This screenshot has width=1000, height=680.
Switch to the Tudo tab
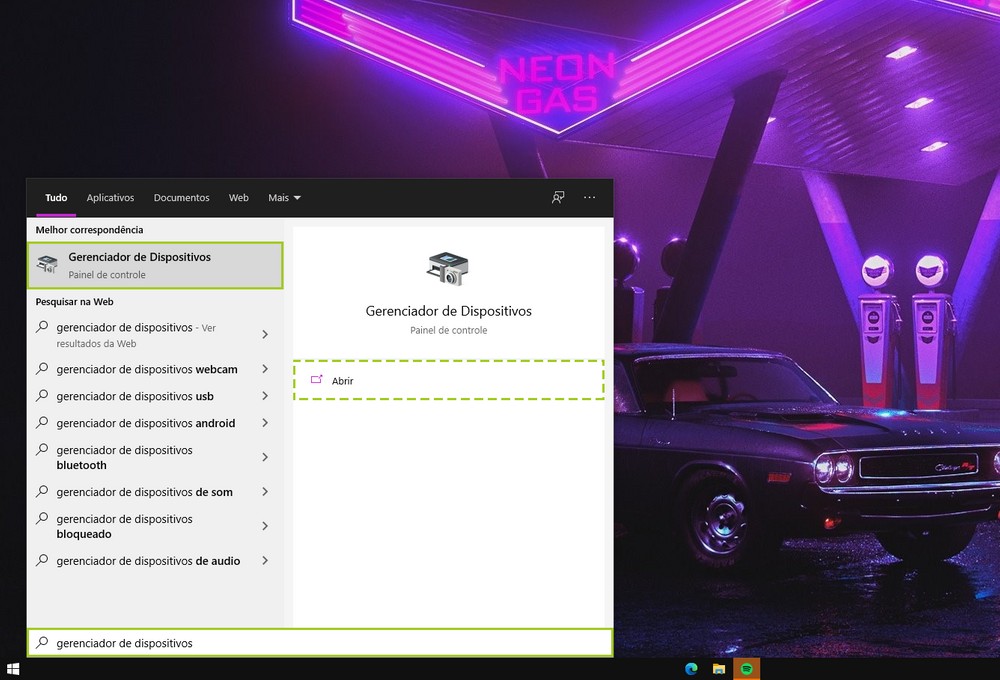point(56,198)
